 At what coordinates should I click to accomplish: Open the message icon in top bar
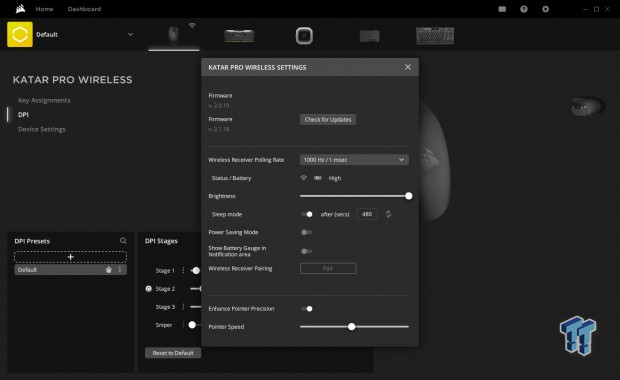point(502,9)
